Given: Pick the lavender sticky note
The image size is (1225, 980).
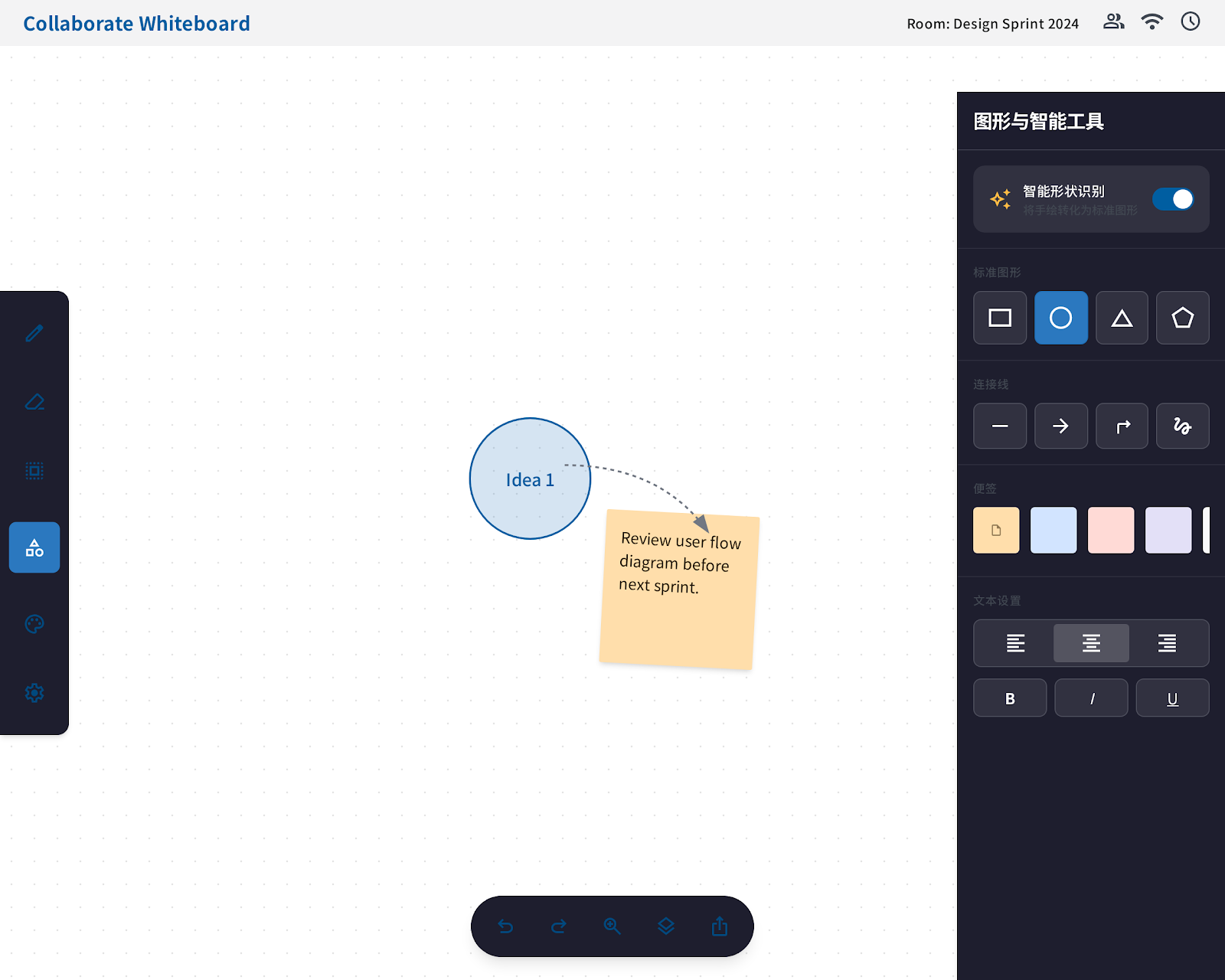Looking at the screenshot, I should point(1168,530).
